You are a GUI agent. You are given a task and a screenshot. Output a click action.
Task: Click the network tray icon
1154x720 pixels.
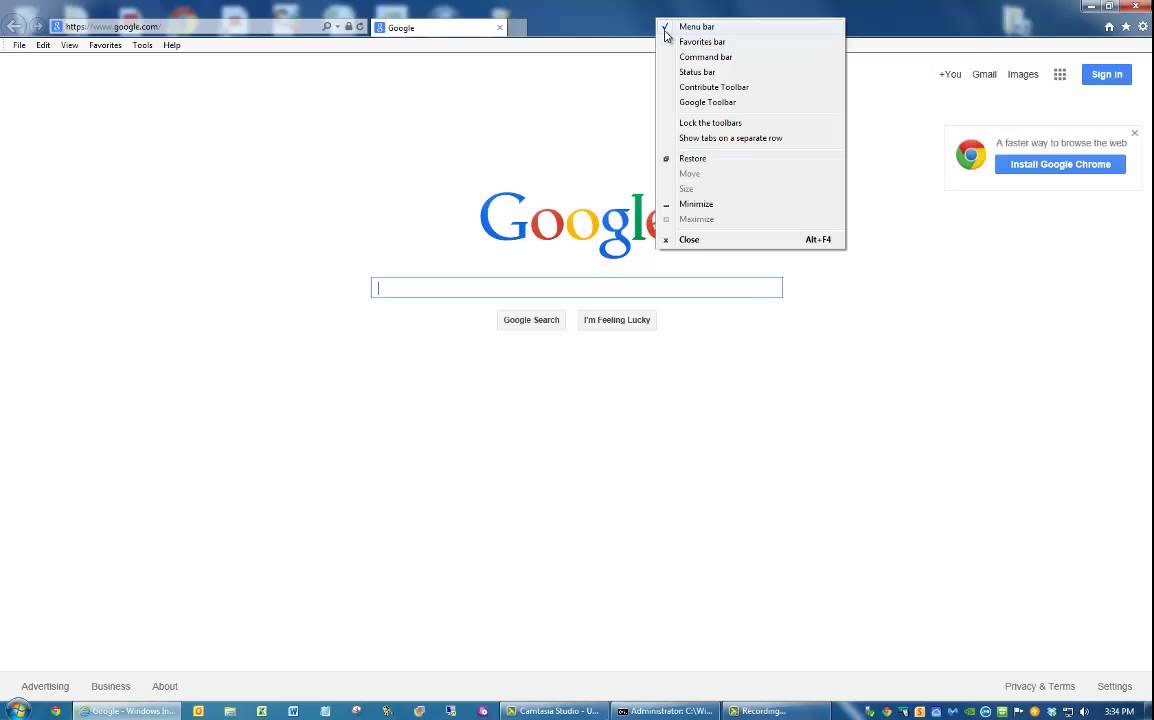coord(1068,712)
